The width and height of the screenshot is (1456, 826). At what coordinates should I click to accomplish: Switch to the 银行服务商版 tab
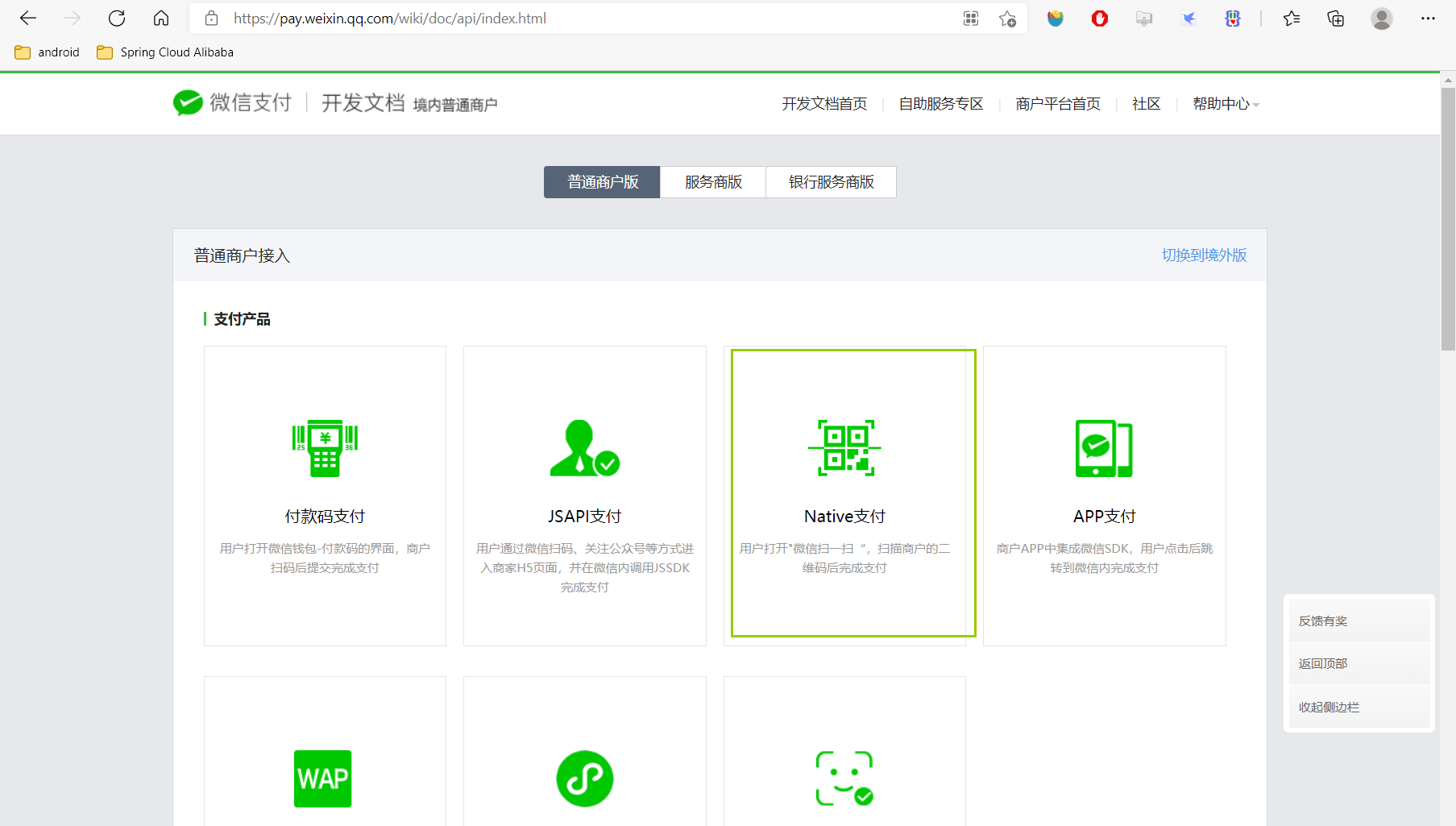click(831, 181)
